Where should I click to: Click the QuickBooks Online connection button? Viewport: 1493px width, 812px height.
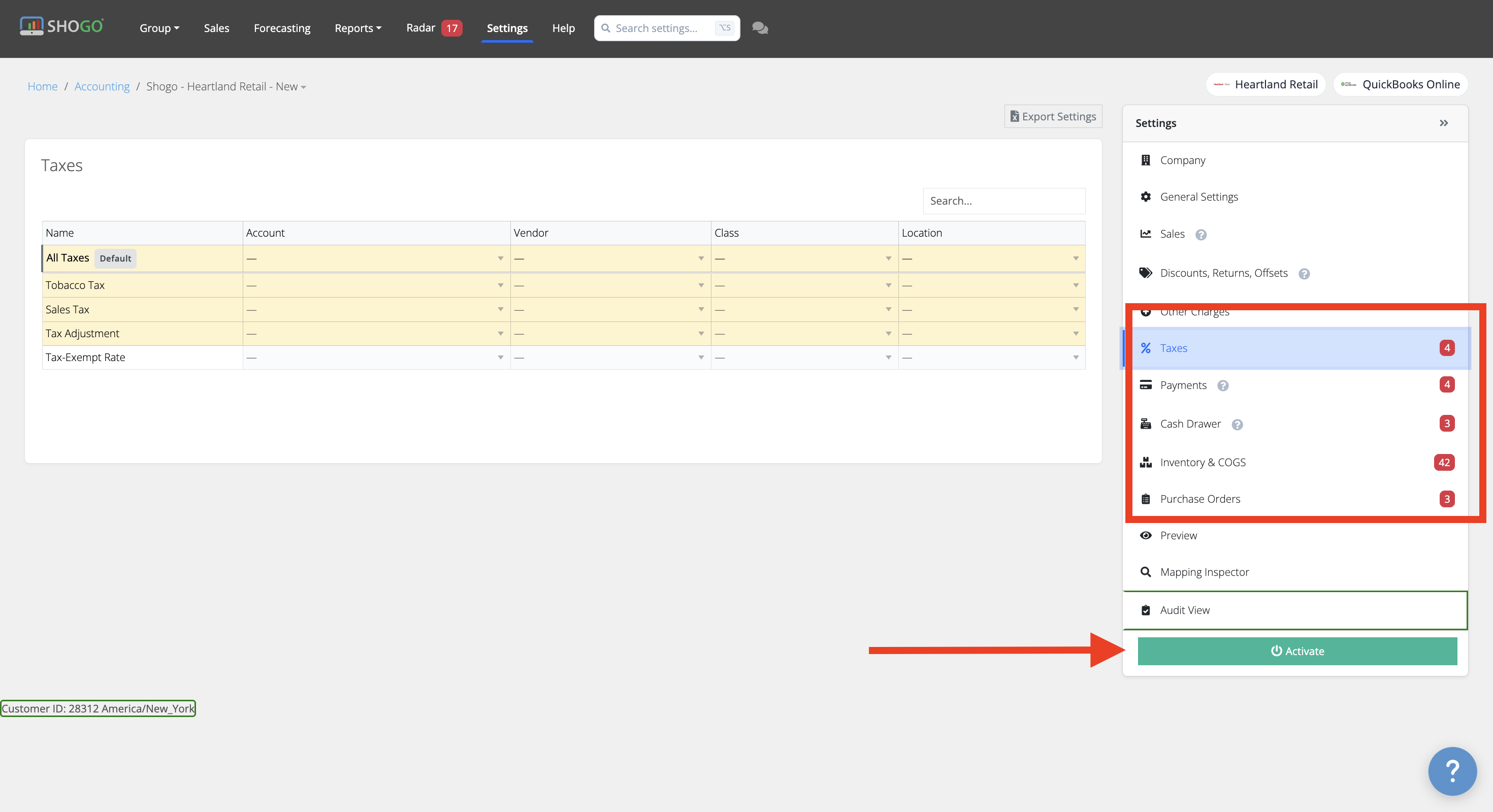pos(1400,85)
